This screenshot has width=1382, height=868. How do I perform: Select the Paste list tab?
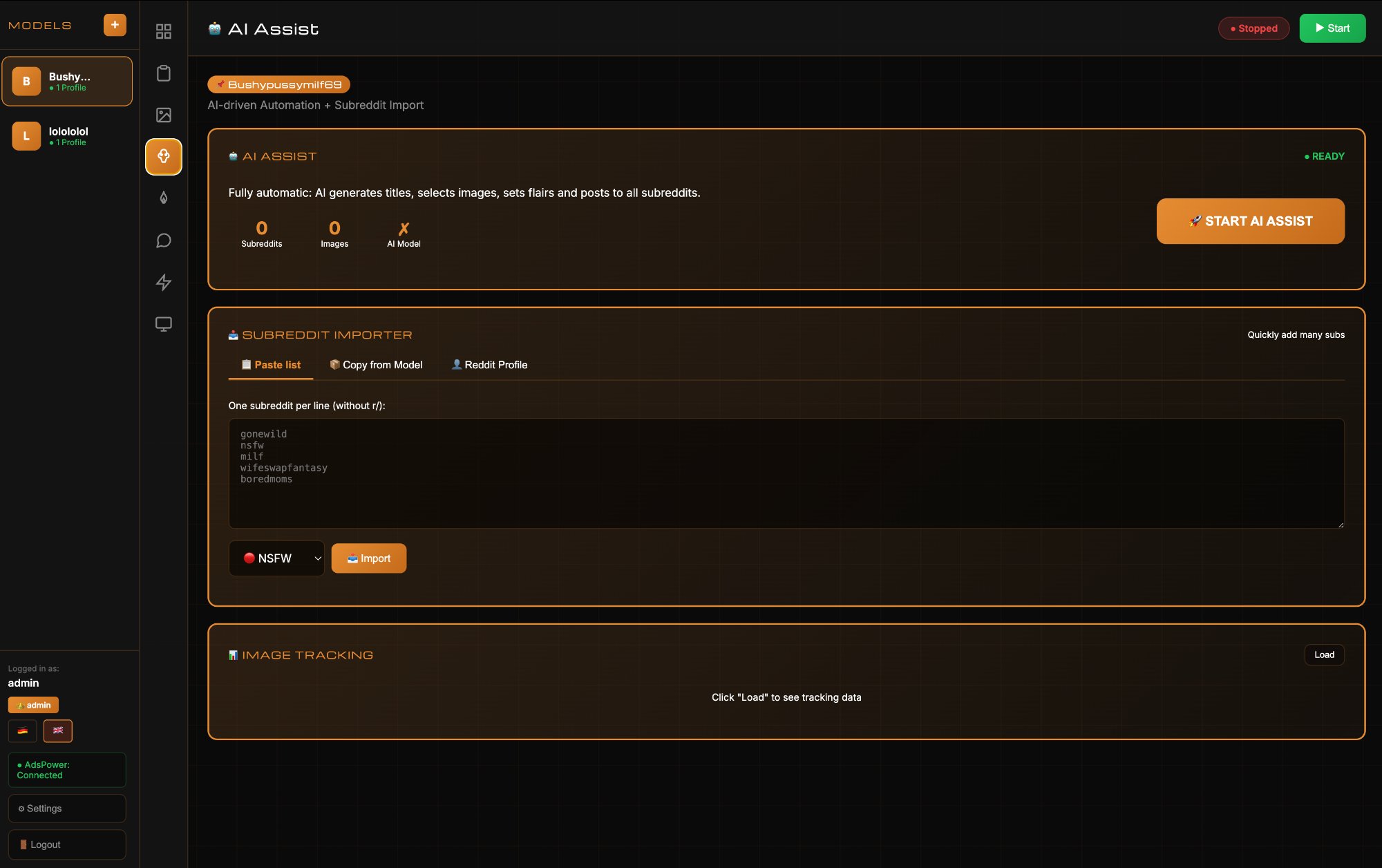coord(271,365)
